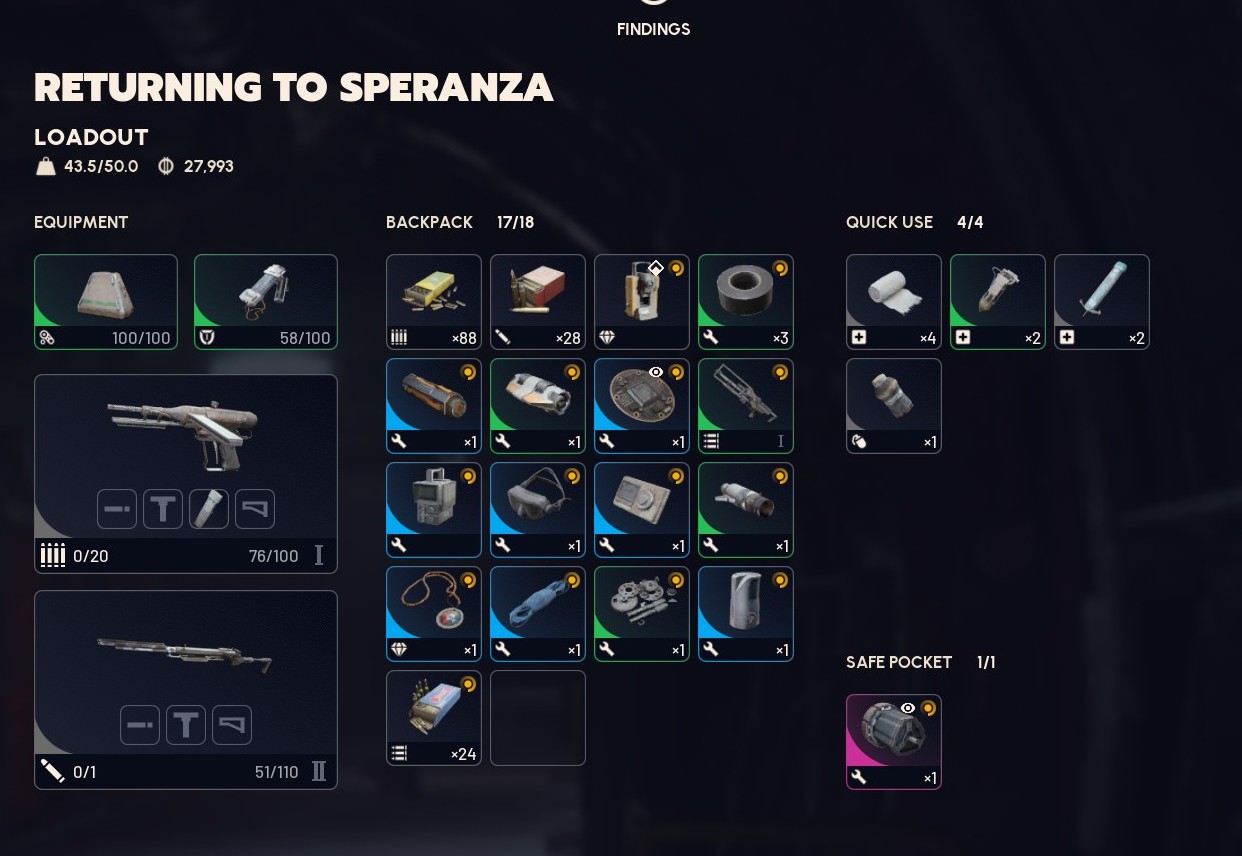
Task: Select the syringe quick use item ×2
Action: [1102, 302]
